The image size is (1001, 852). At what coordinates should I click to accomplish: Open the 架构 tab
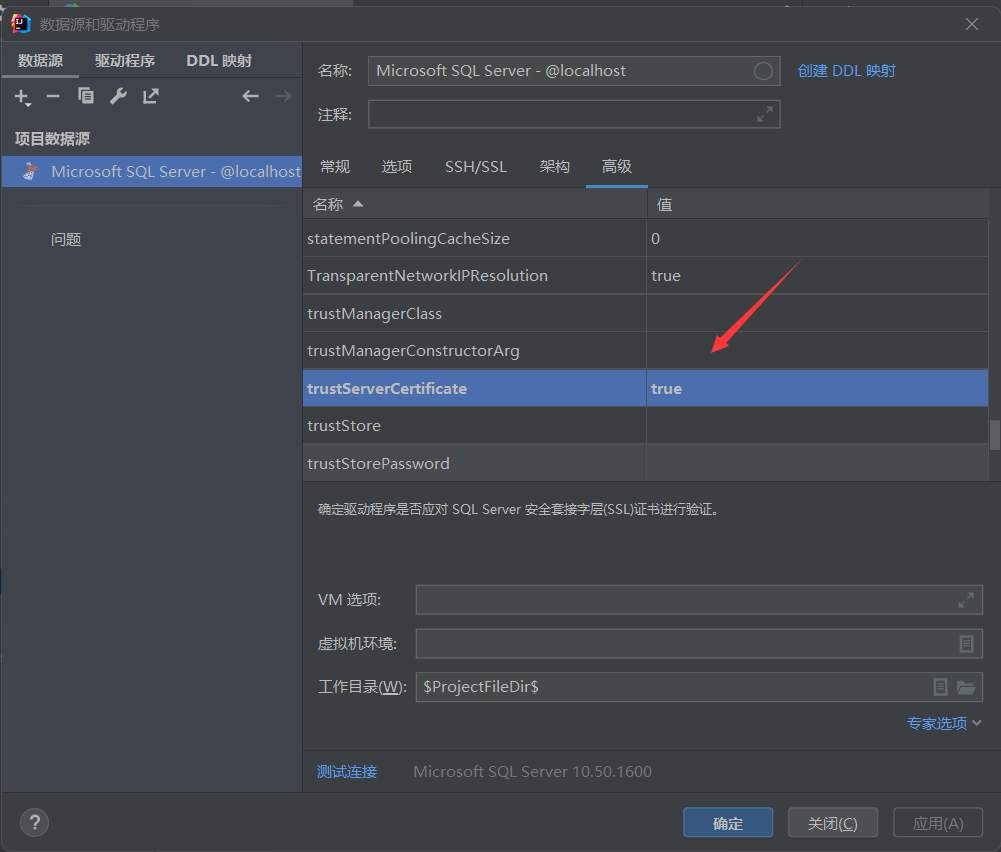(554, 167)
